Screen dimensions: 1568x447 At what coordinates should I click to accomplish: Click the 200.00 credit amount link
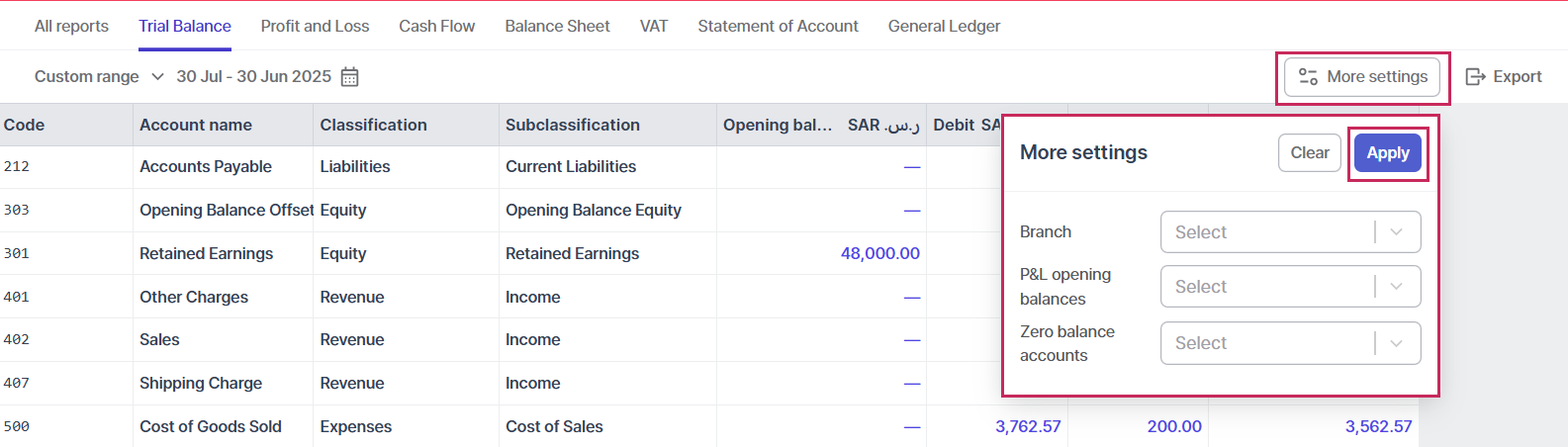tap(1174, 426)
